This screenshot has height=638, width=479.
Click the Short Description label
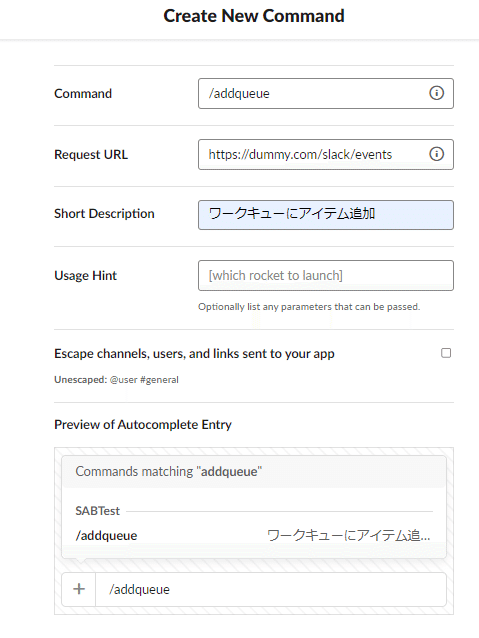(104, 214)
